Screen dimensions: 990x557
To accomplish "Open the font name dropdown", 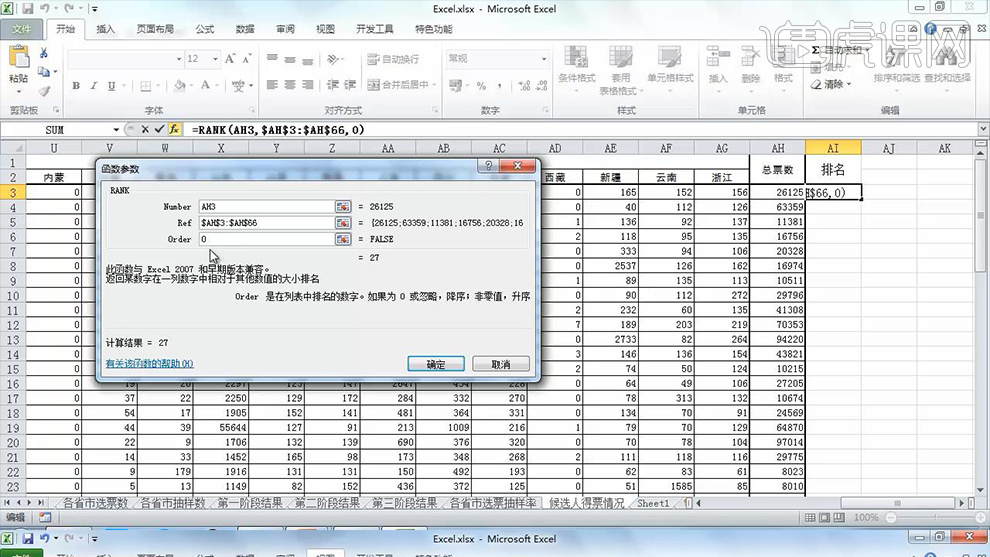I will pos(179,59).
